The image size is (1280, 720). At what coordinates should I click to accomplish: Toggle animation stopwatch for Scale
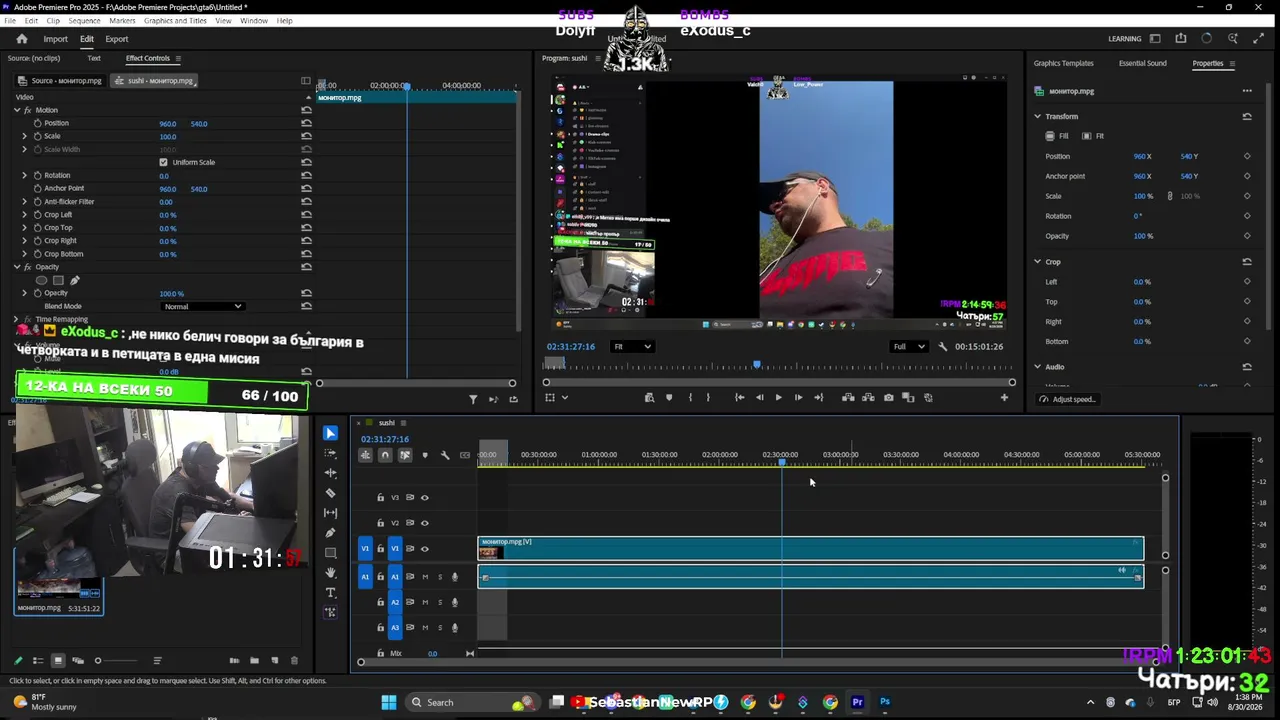pyautogui.click(x=37, y=136)
